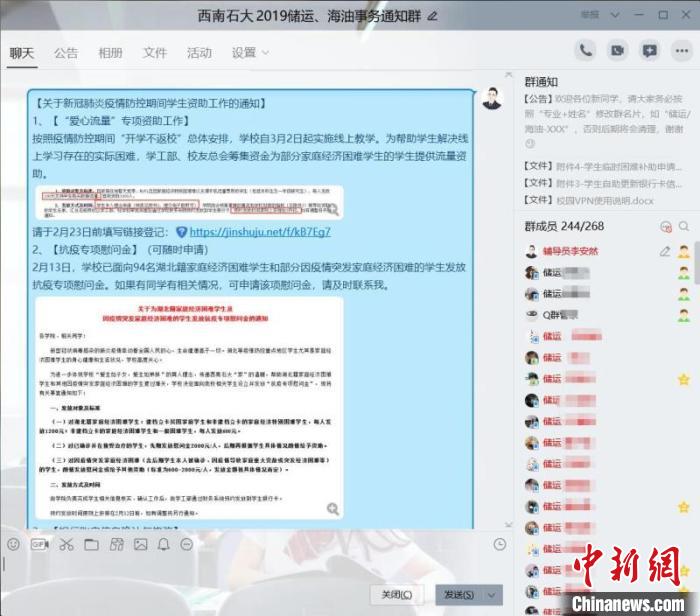
Task: Search group members with magnifier icon
Action: (684, 226)
